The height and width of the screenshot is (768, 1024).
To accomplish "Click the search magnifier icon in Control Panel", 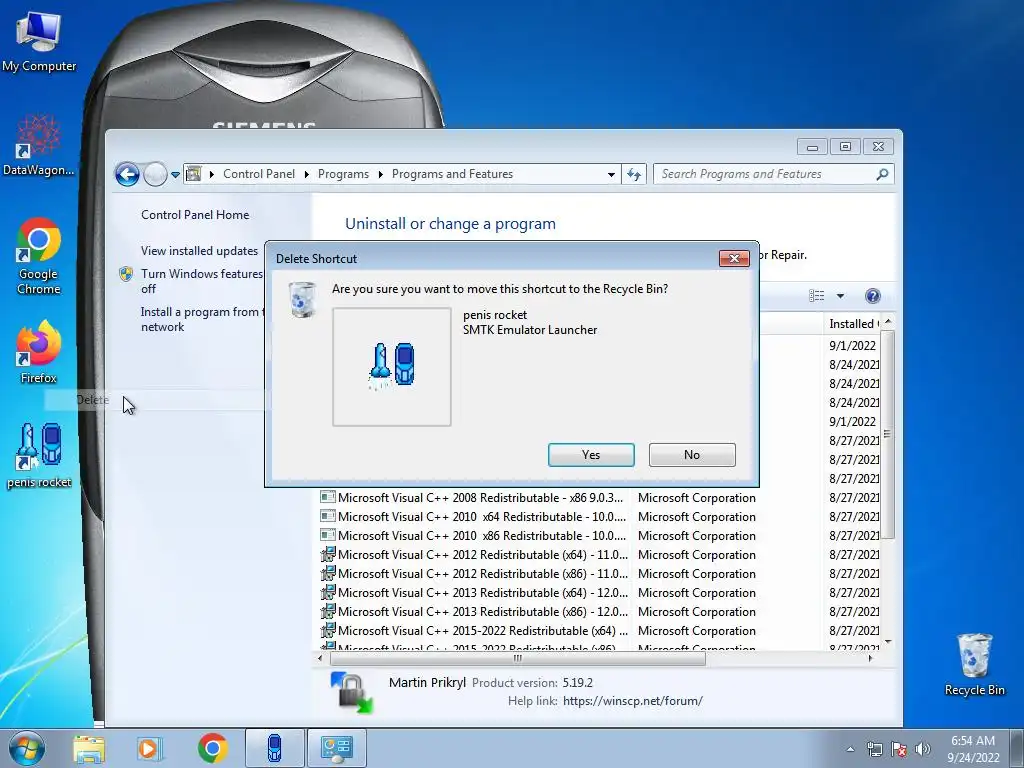I will pos(882,174).
